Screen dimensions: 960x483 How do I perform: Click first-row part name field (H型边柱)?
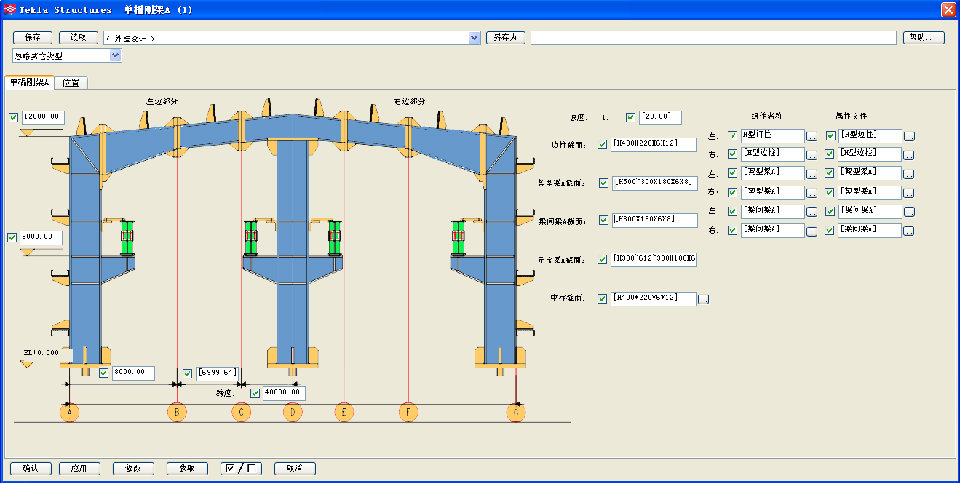click(x=773, y=135)
